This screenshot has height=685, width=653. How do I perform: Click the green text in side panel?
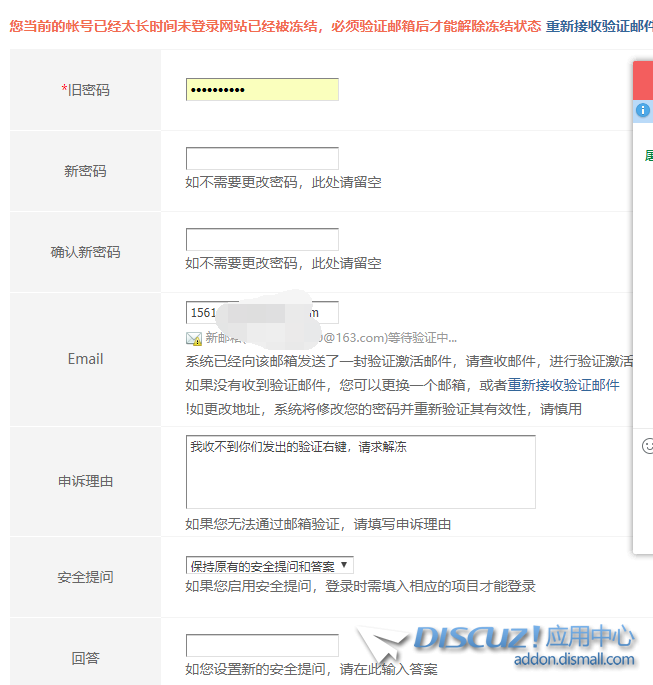pyautogui.click(x=648, y=155)
